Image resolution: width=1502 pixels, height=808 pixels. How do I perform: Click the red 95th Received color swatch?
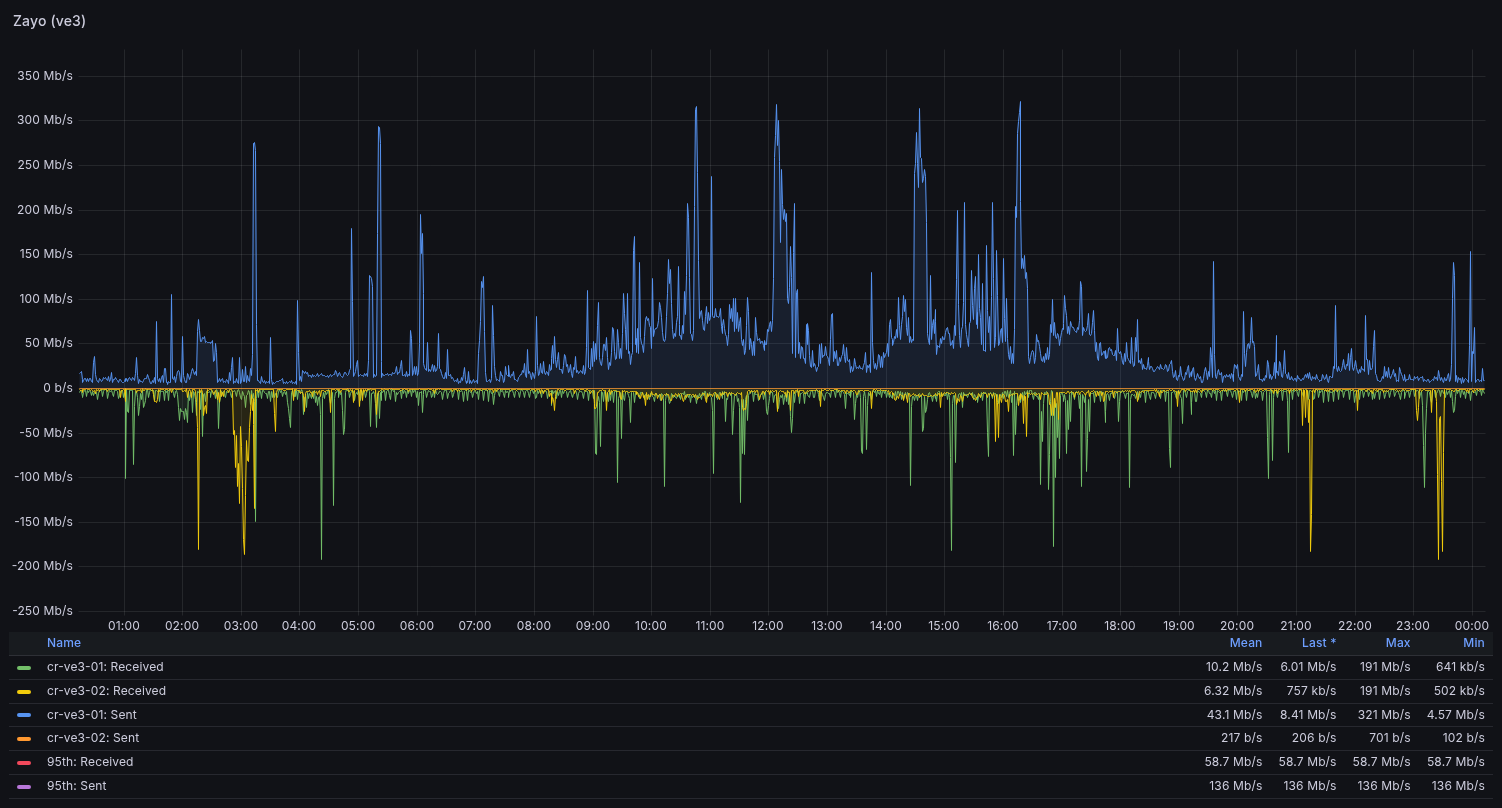coord(24,762)
